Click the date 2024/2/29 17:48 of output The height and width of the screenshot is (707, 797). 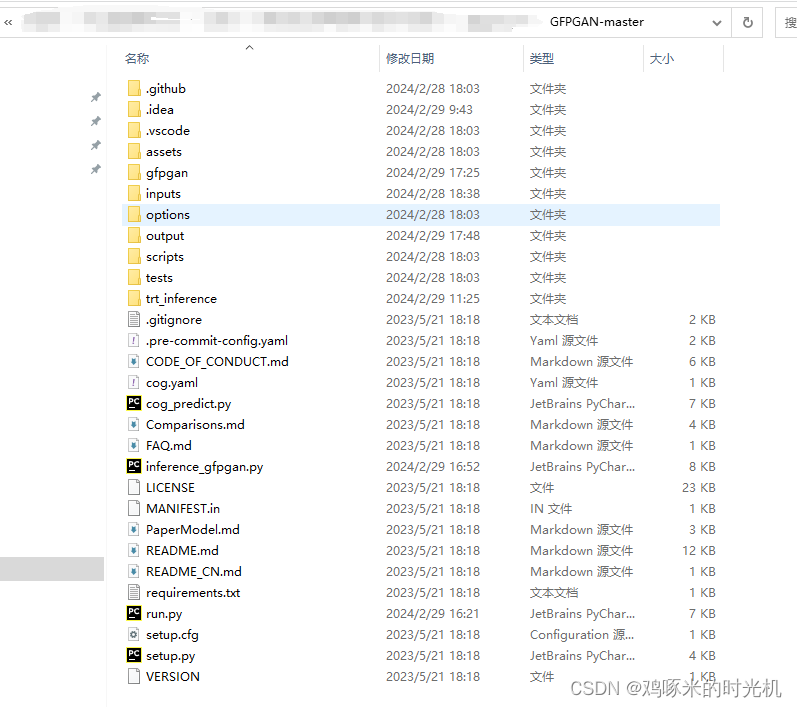click(433, 236)
